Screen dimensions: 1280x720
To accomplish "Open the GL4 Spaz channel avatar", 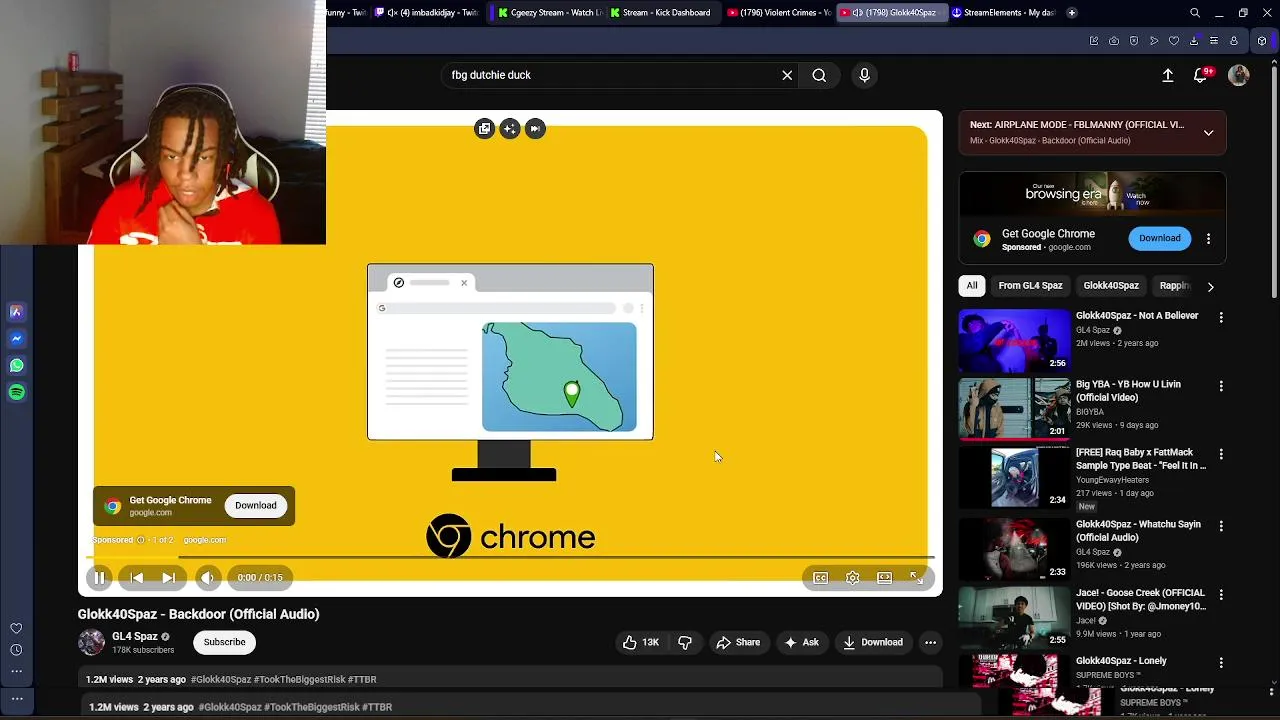I will [x=91, y=642].
